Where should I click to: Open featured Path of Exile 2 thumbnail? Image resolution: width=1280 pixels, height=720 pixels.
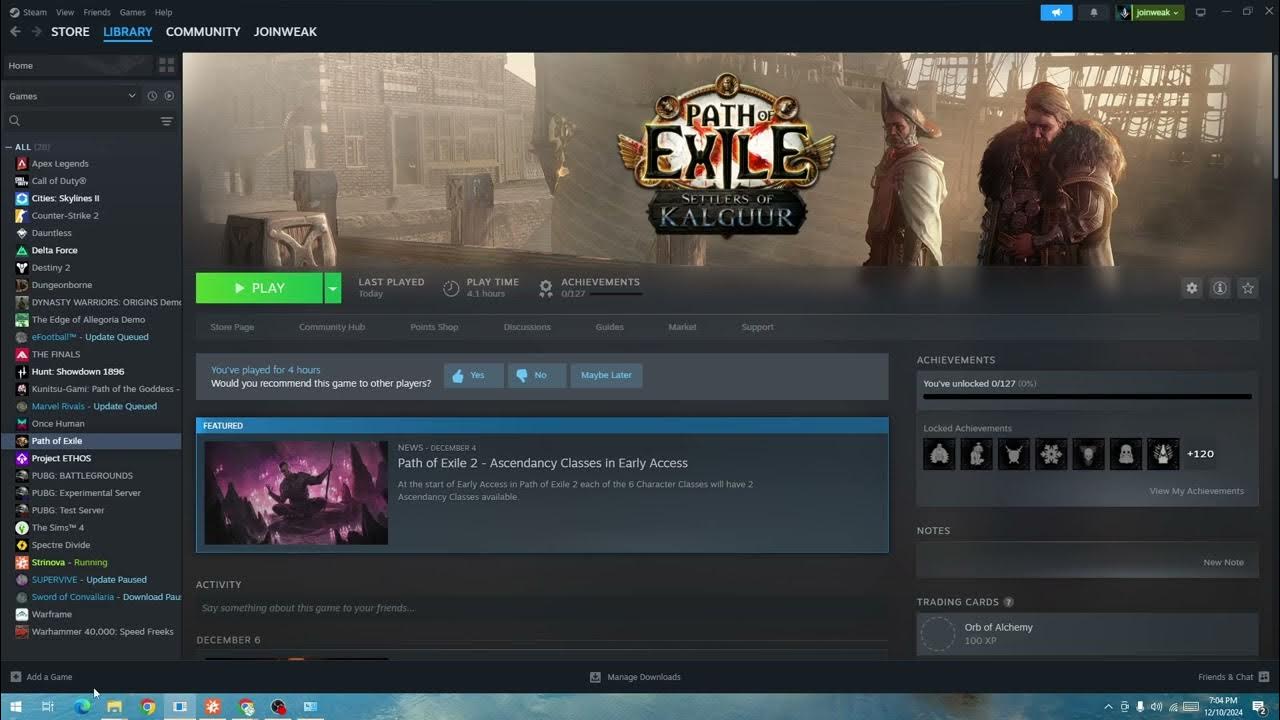[296, 493]
